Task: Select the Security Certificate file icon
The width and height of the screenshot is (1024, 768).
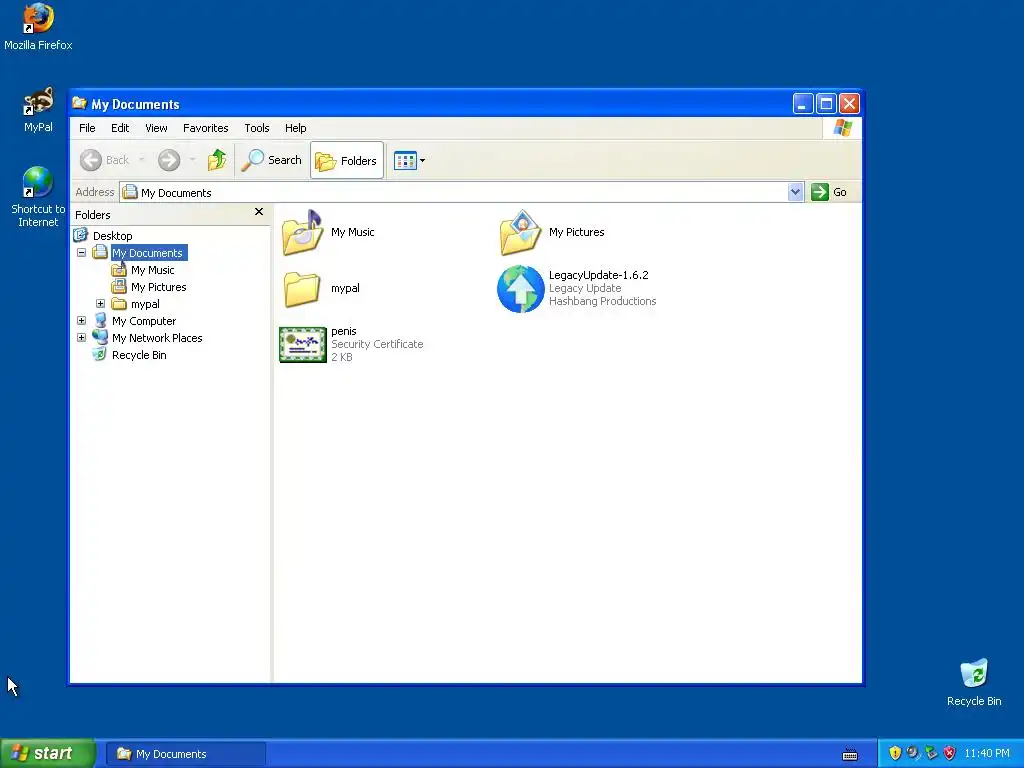Action: [303, 344]
